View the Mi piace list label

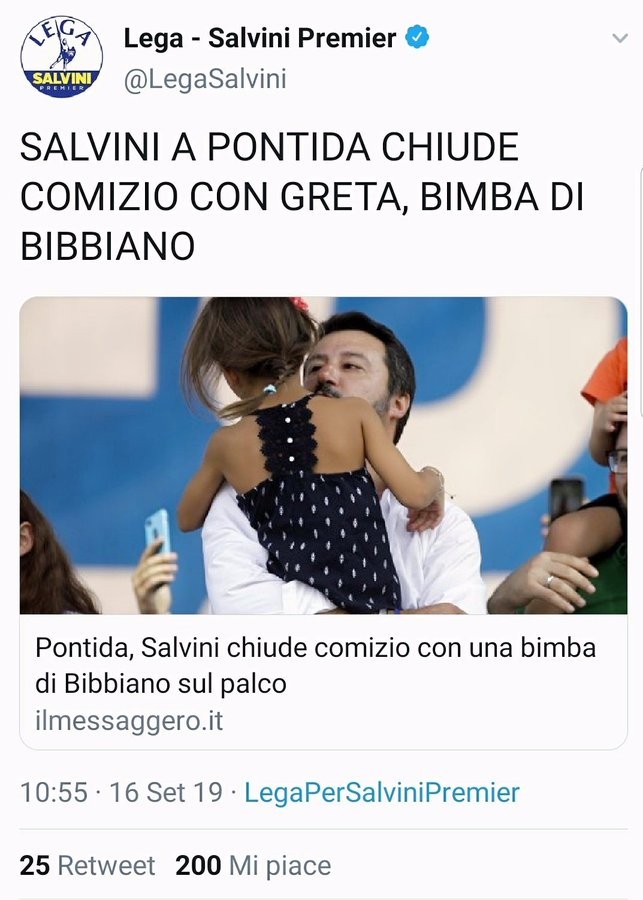tap(280, 866)
